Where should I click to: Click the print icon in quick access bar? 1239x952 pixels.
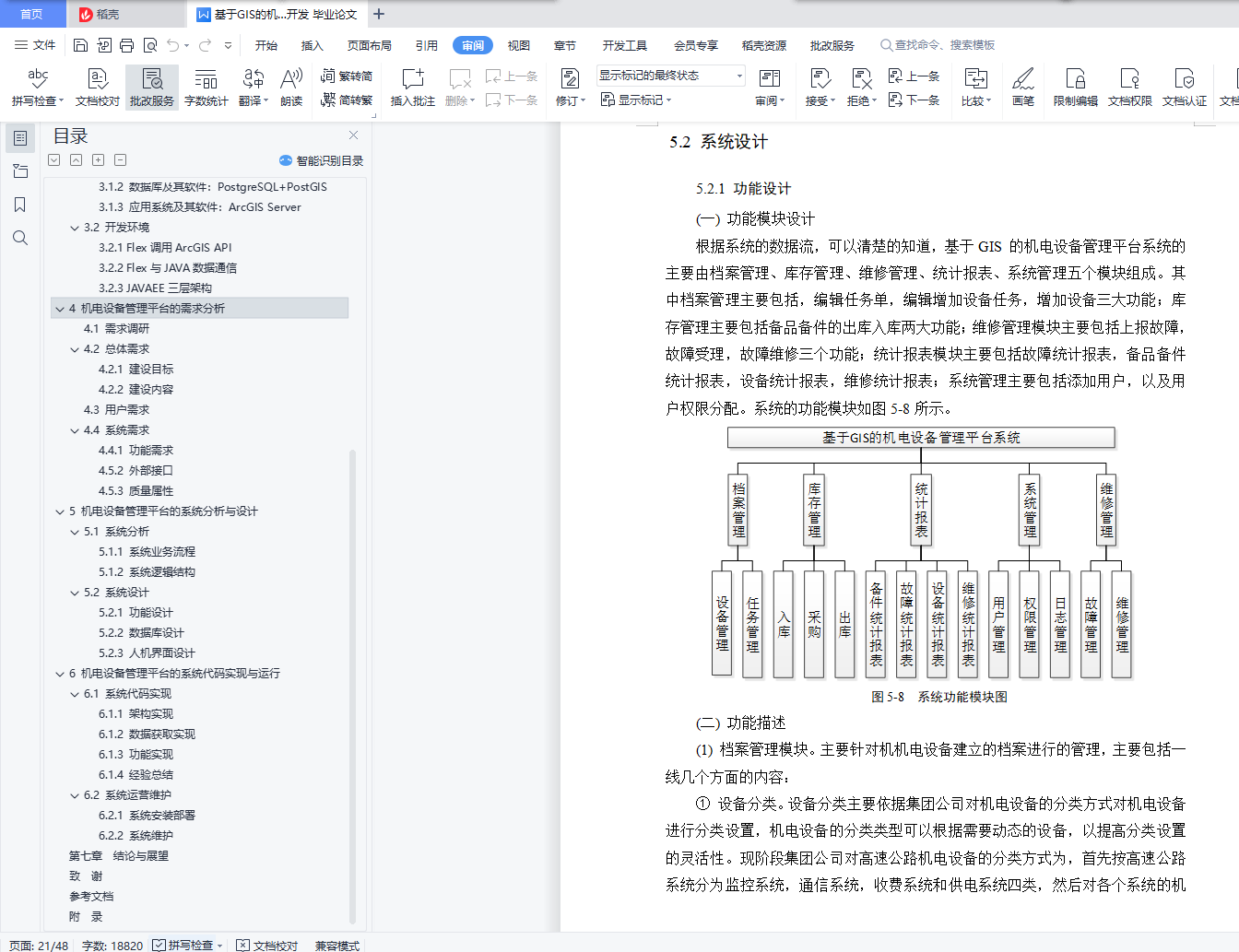pos(126,45)
